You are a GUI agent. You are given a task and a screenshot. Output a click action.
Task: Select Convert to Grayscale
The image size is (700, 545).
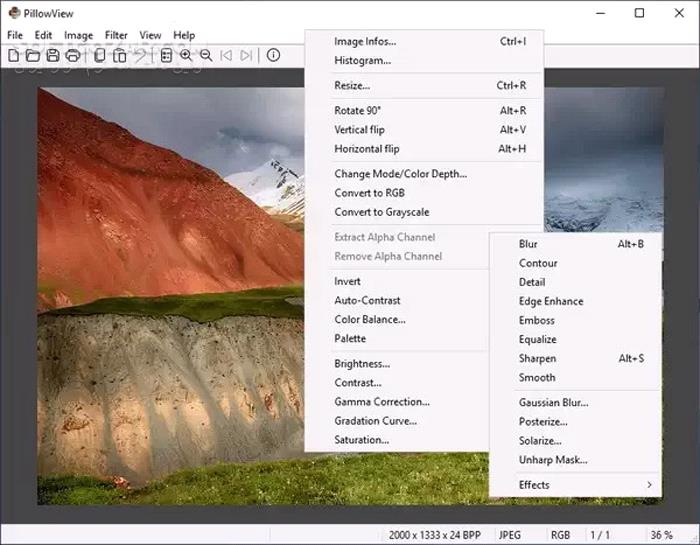[383, 212]
